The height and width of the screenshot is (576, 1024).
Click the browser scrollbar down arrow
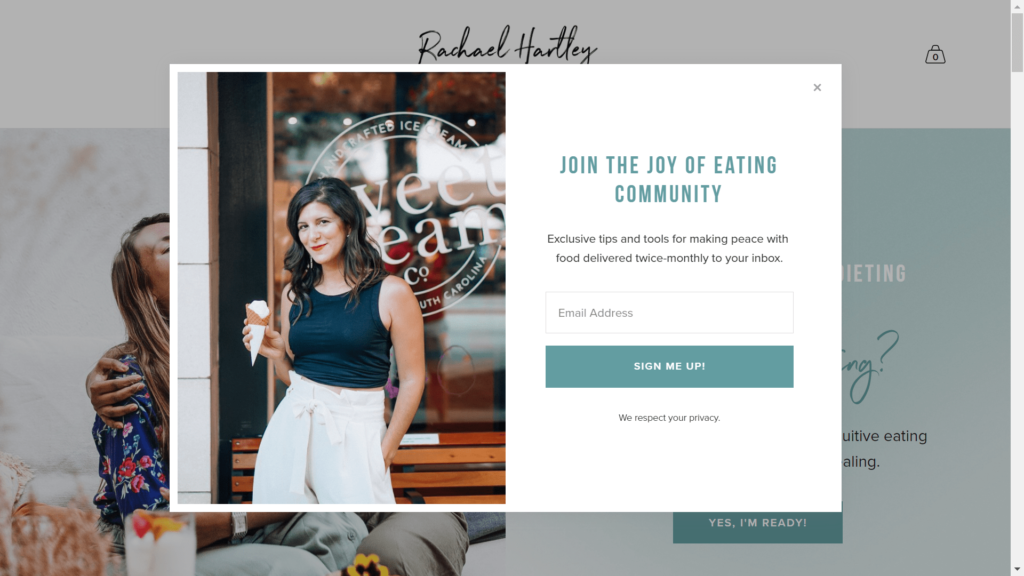[x=1017, y=569]
